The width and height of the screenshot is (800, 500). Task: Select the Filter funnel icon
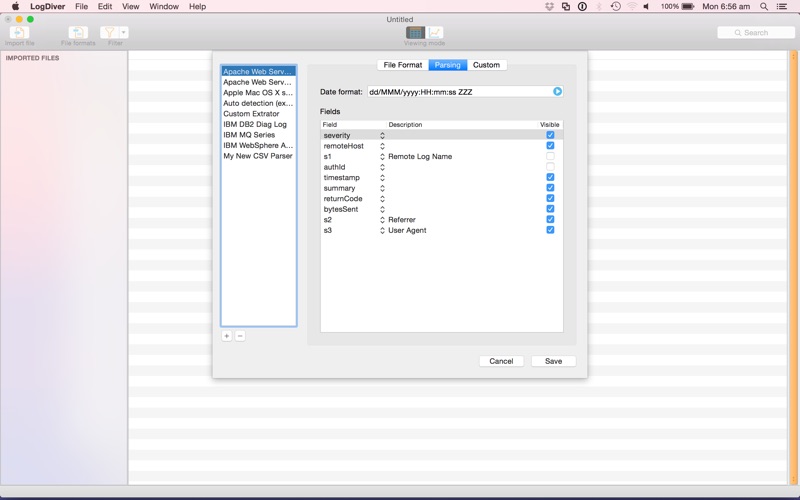(x=109, y=33)
